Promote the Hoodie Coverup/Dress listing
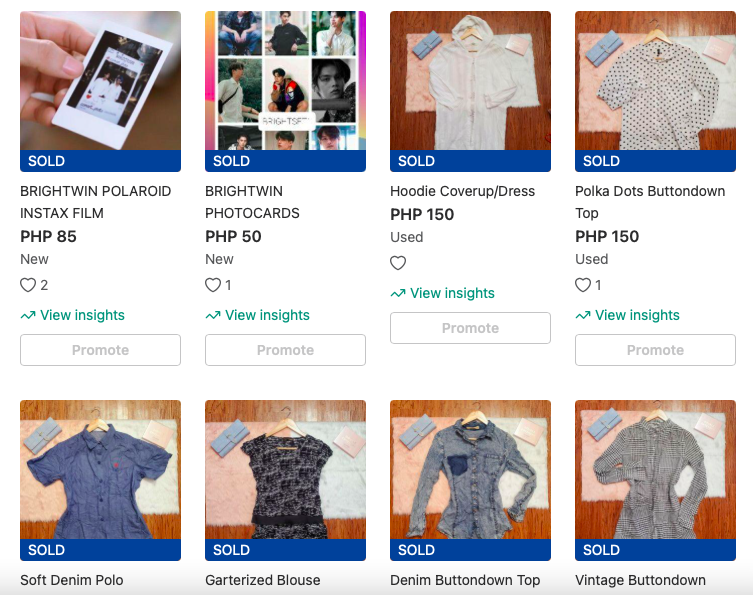Image resolution: width=753 pixels, height=595 pixels. [x=470, y=328]
